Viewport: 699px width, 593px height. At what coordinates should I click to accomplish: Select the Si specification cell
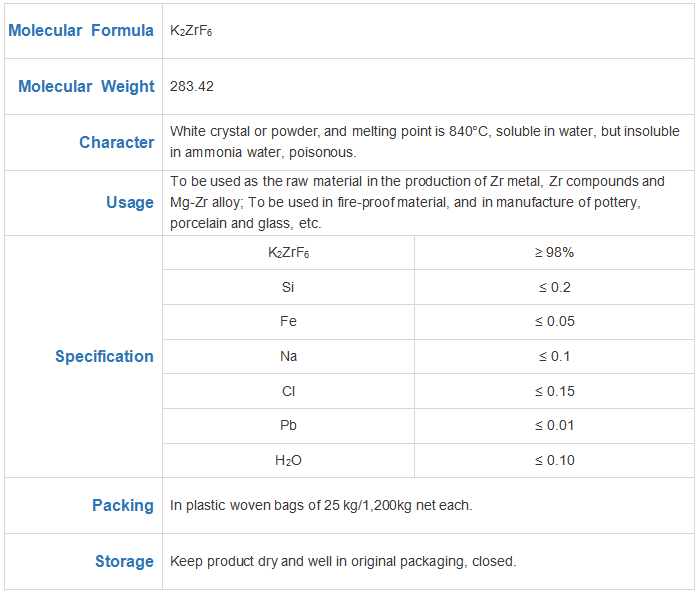pos(288,287)
